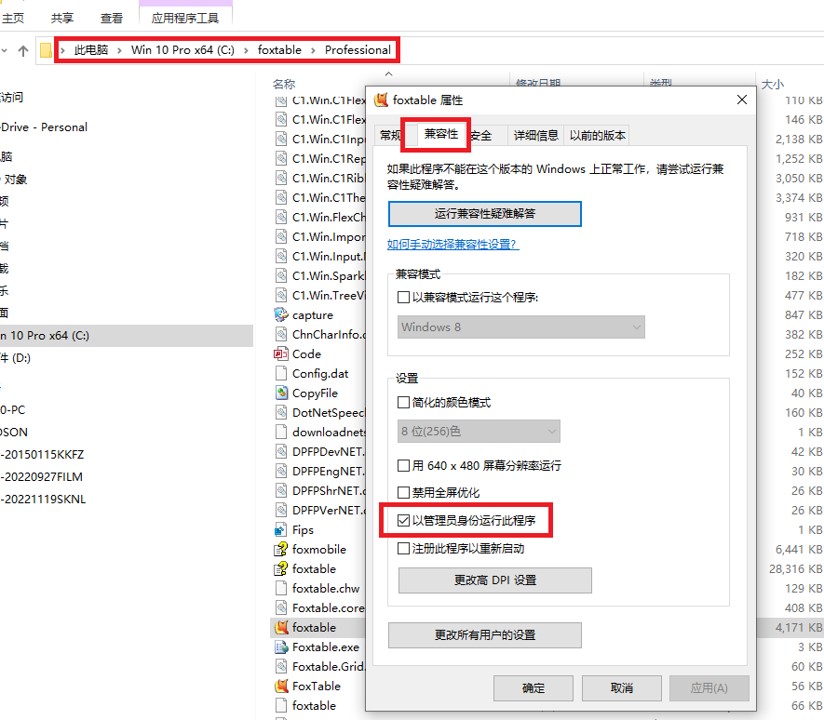
Task: Click the up arrow navigation button
Action: pyautogui.click(x=23, y=50)
